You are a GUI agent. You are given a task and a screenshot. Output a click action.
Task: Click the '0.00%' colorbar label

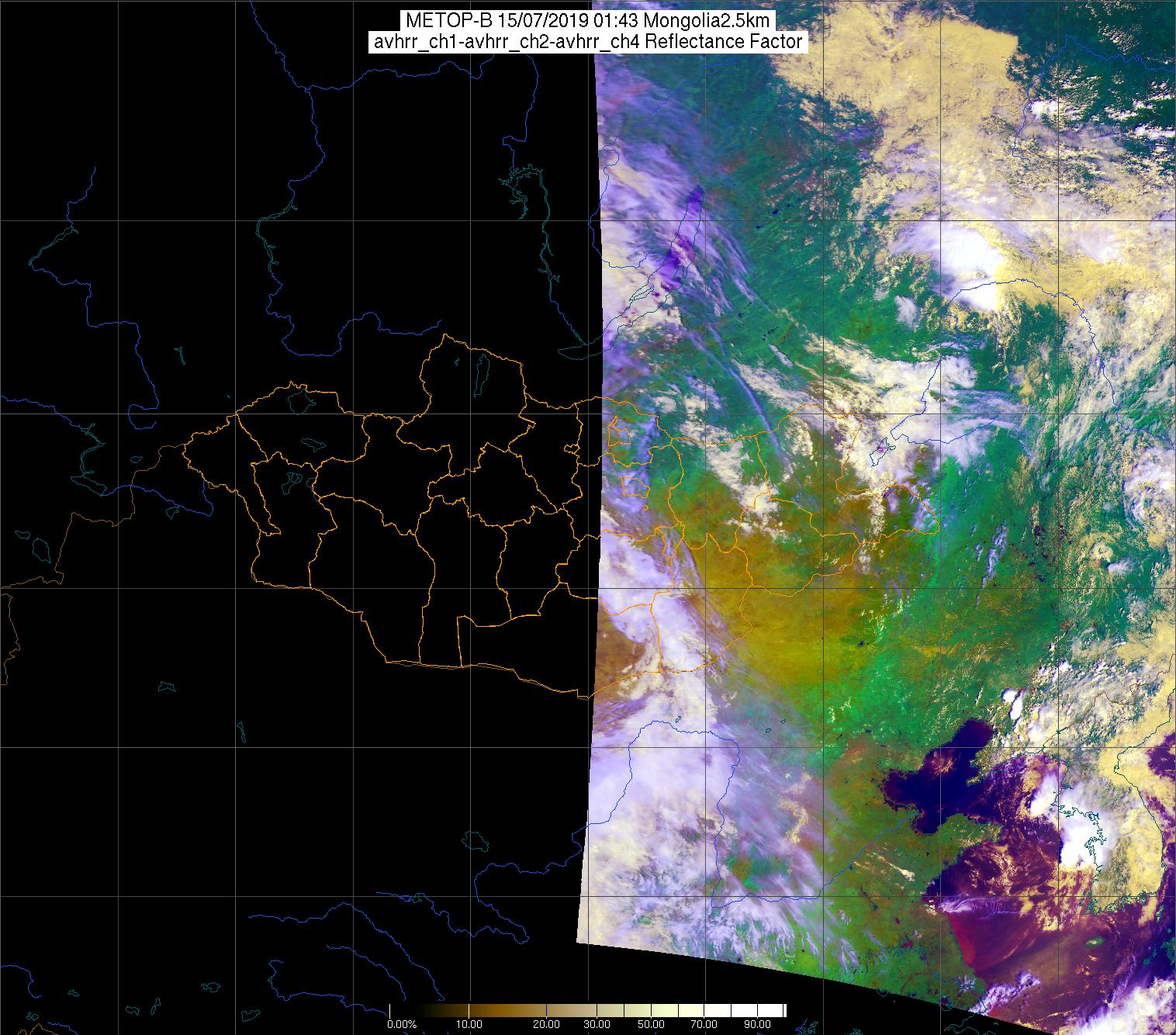click(x=401, y=1025)
